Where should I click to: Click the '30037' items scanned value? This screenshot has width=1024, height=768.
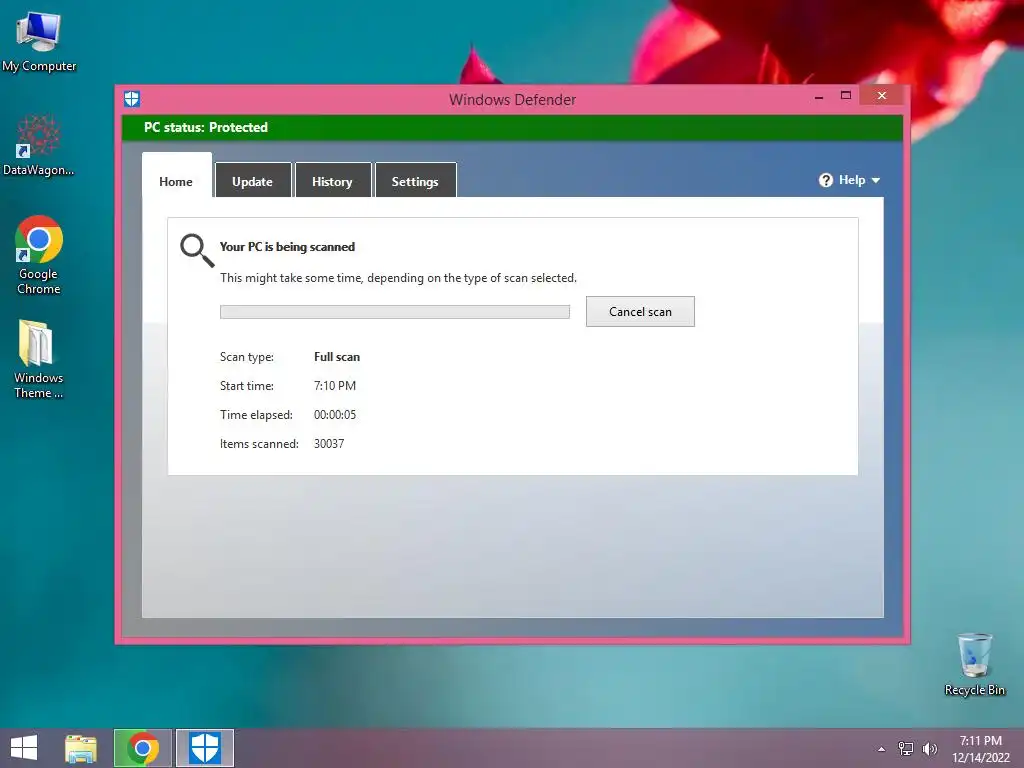[x=329, y=444]
